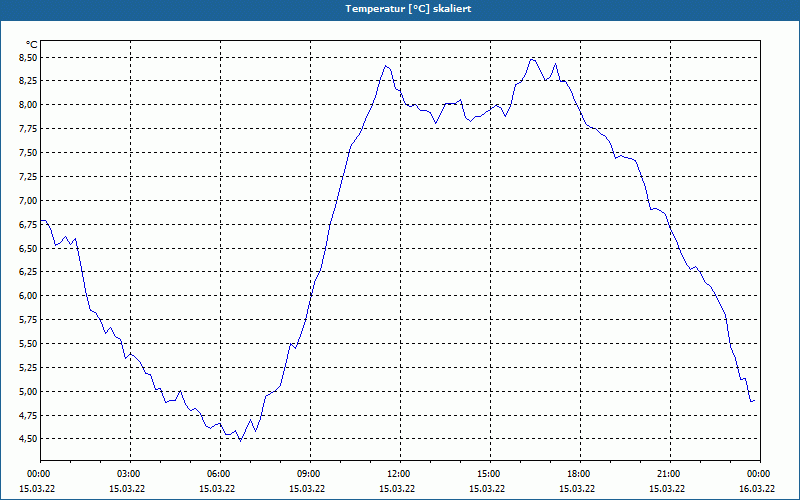Click the curve minimum near 06:40
The height and width of the screenshot is (500, 800).
tap(240, 440)
